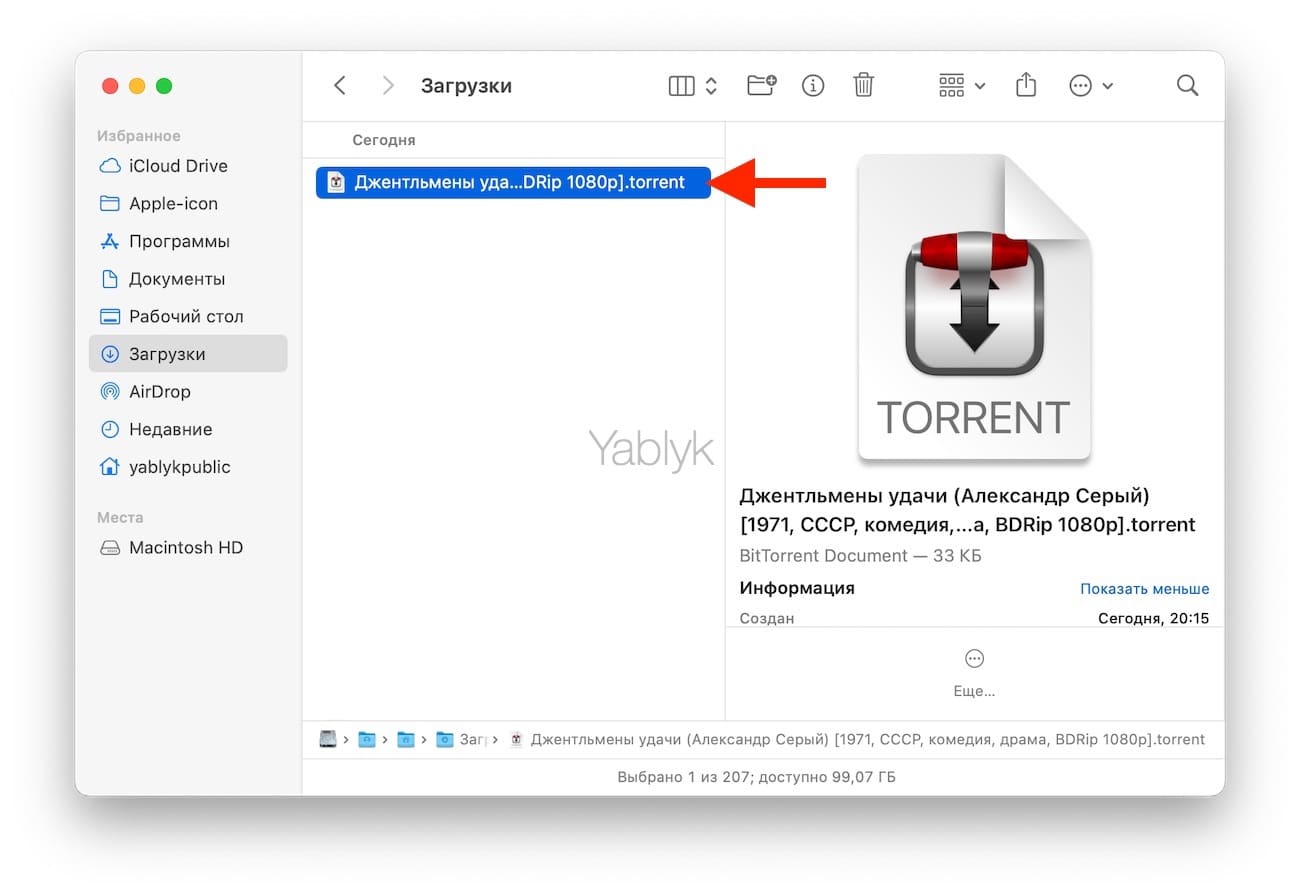Screen dimensions: 1300x895
Task: Click the forward navigation arrow
Action: pos(388,86)
